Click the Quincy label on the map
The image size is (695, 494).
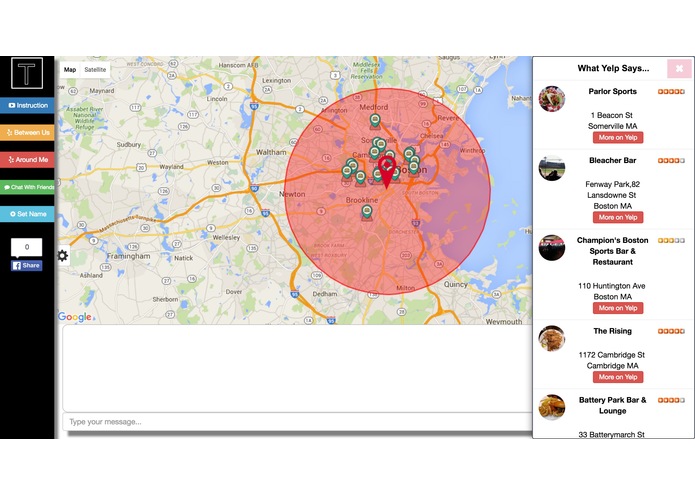(x=456, y=284)
